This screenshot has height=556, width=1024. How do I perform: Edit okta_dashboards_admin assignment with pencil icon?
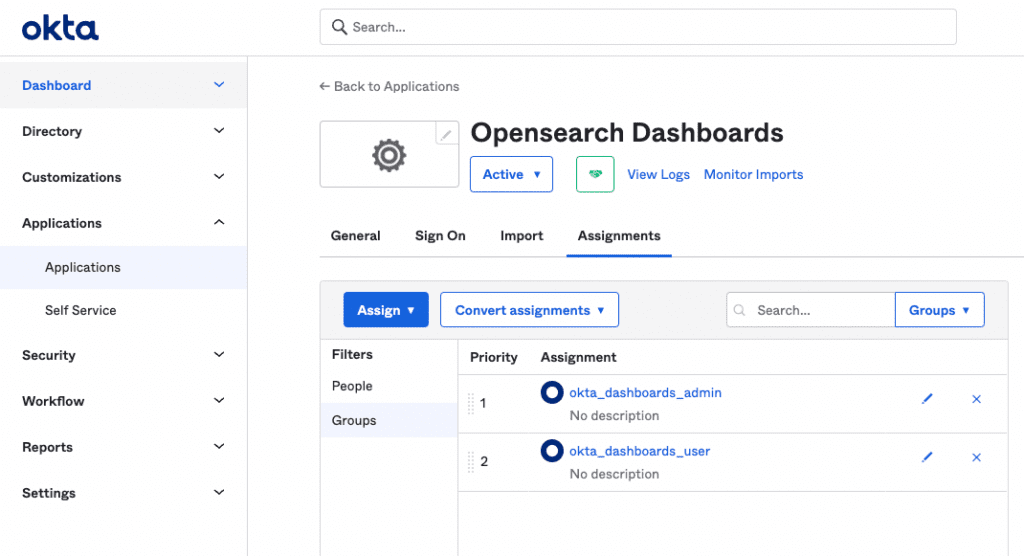[927, 399]
